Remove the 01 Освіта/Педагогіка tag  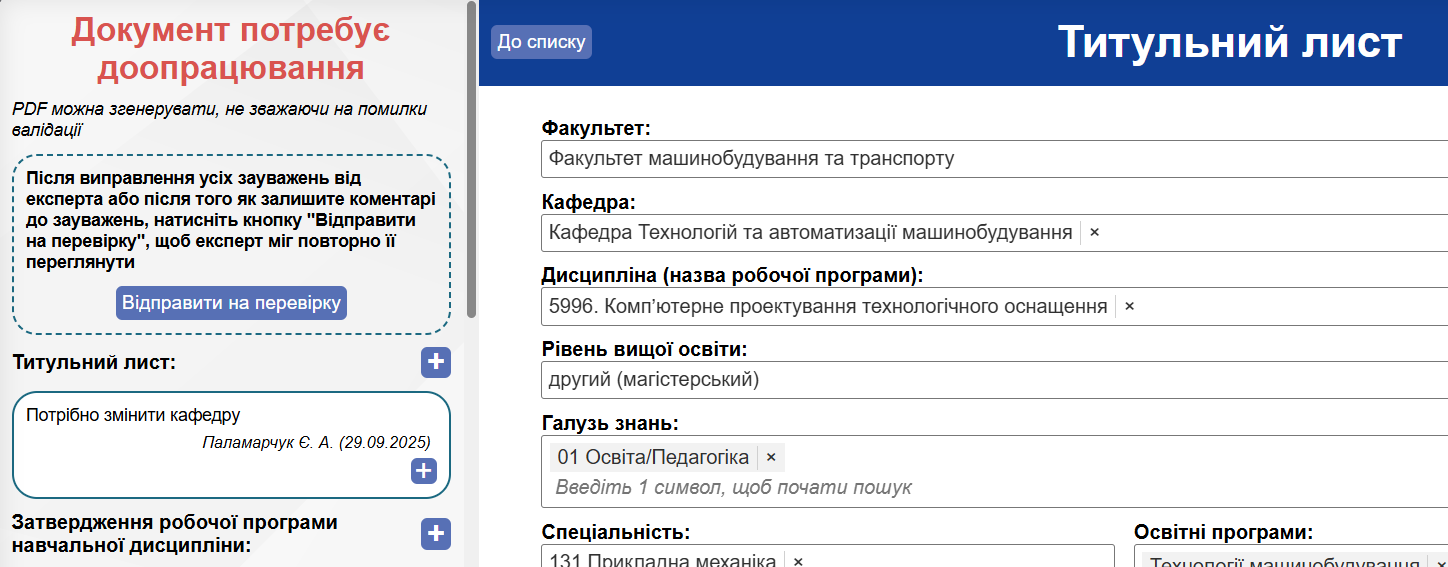pyautogui.click(x=771, y=457)
